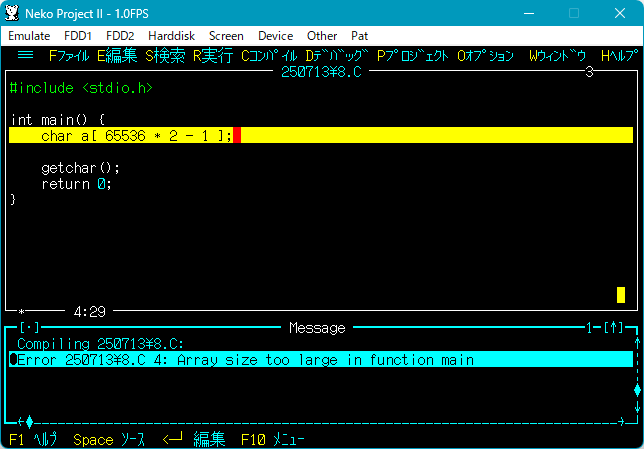Open the Hヘルプ (Help) menu

point(619,55)
